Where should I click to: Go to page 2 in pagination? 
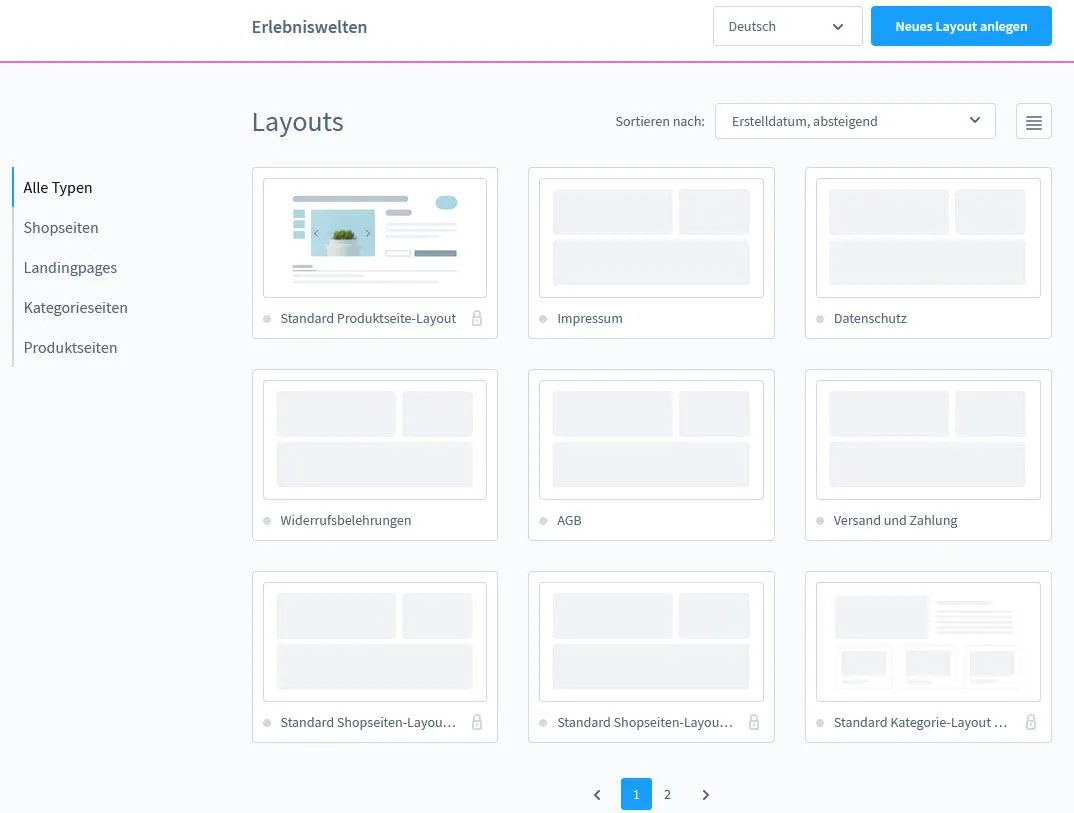pos(667,795)
